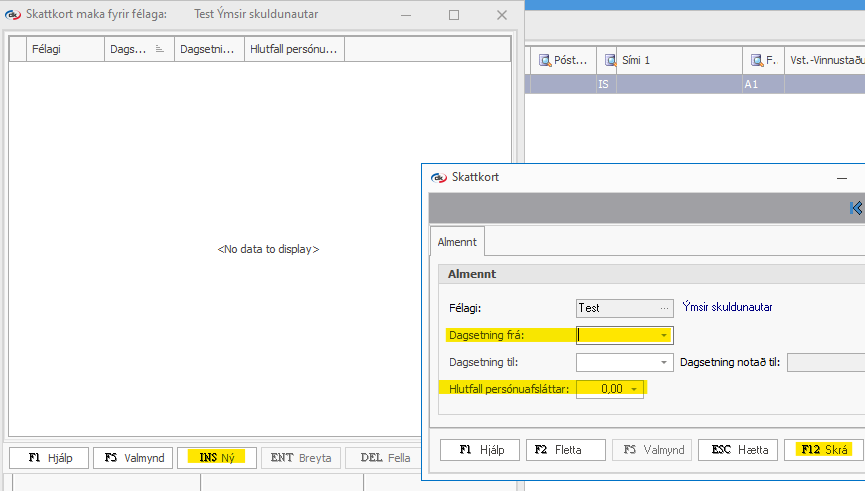
Task: Click the search icon in the Póst column header
Action: 545,61
